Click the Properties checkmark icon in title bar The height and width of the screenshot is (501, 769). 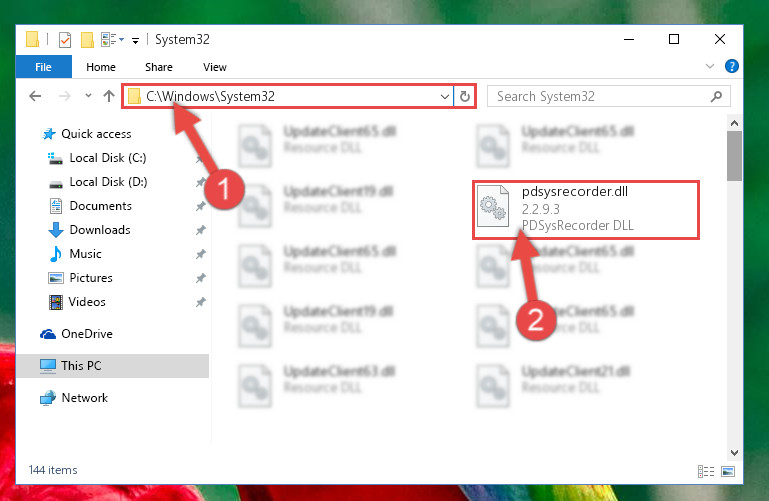(65, 40)
